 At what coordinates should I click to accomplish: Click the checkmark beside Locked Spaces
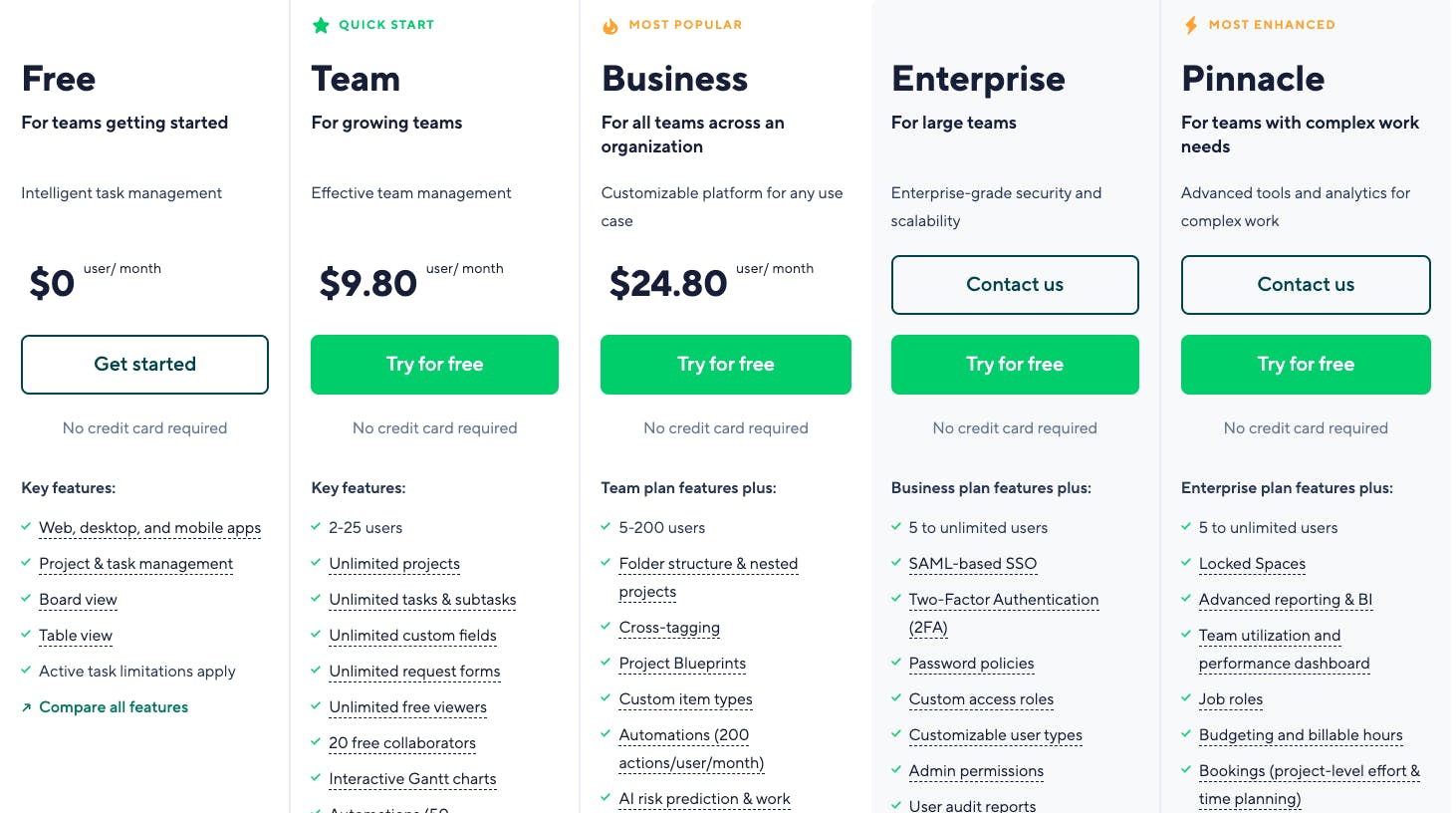pyautogui.click(x=1185, y=563)
